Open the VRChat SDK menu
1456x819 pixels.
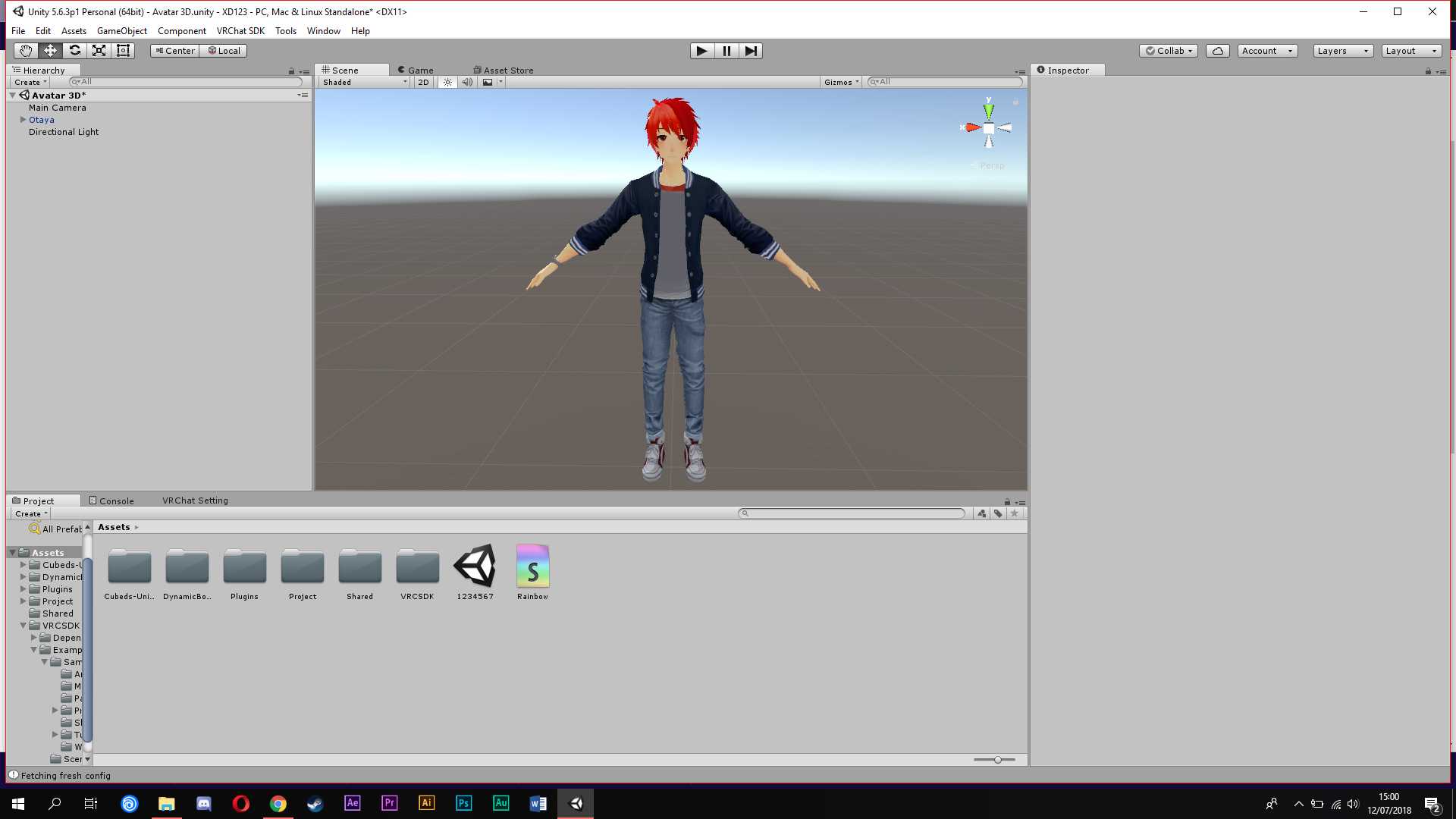(240, 31)
